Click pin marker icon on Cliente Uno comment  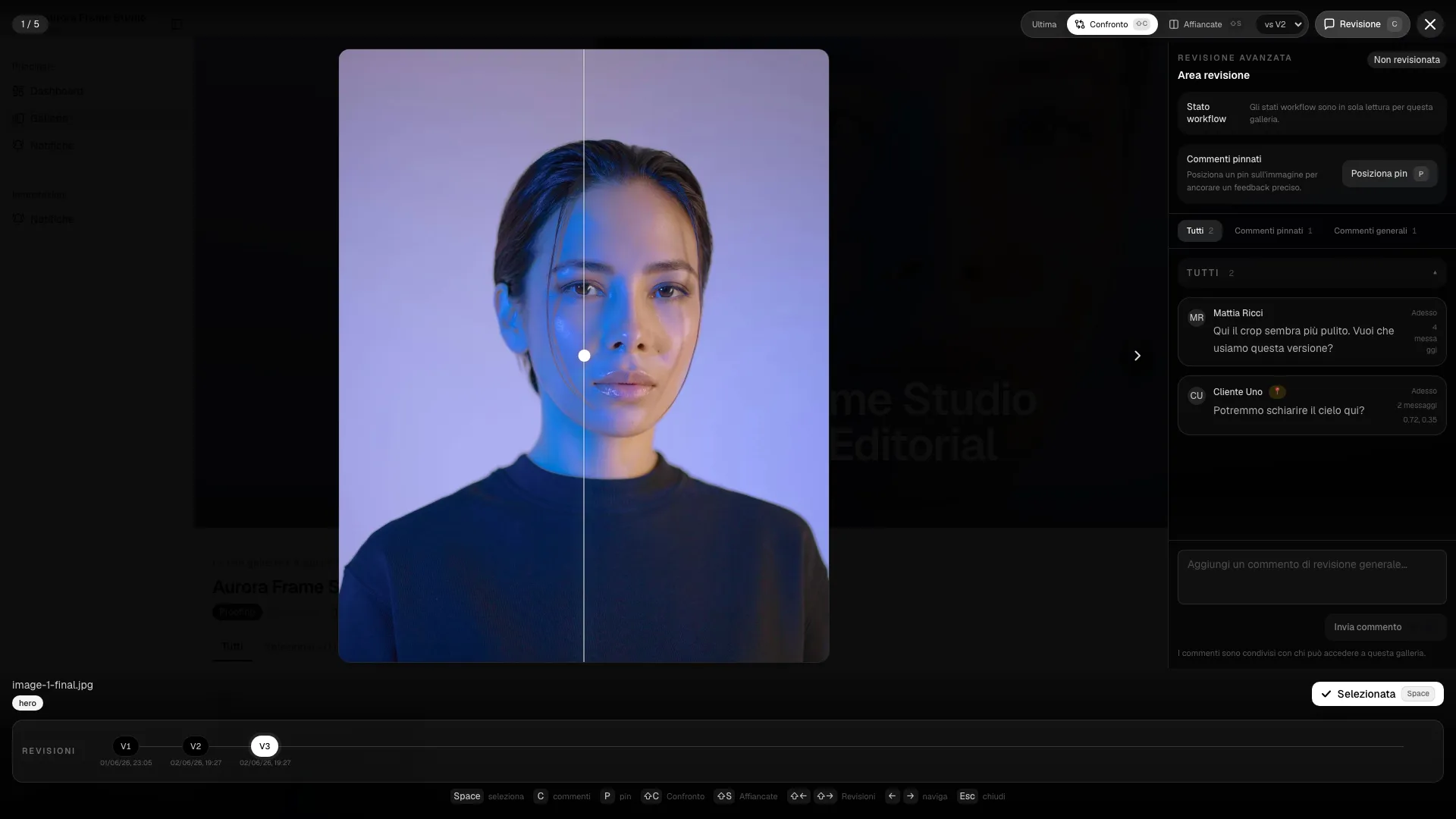pyautogui.click(x=1277, y=392)
